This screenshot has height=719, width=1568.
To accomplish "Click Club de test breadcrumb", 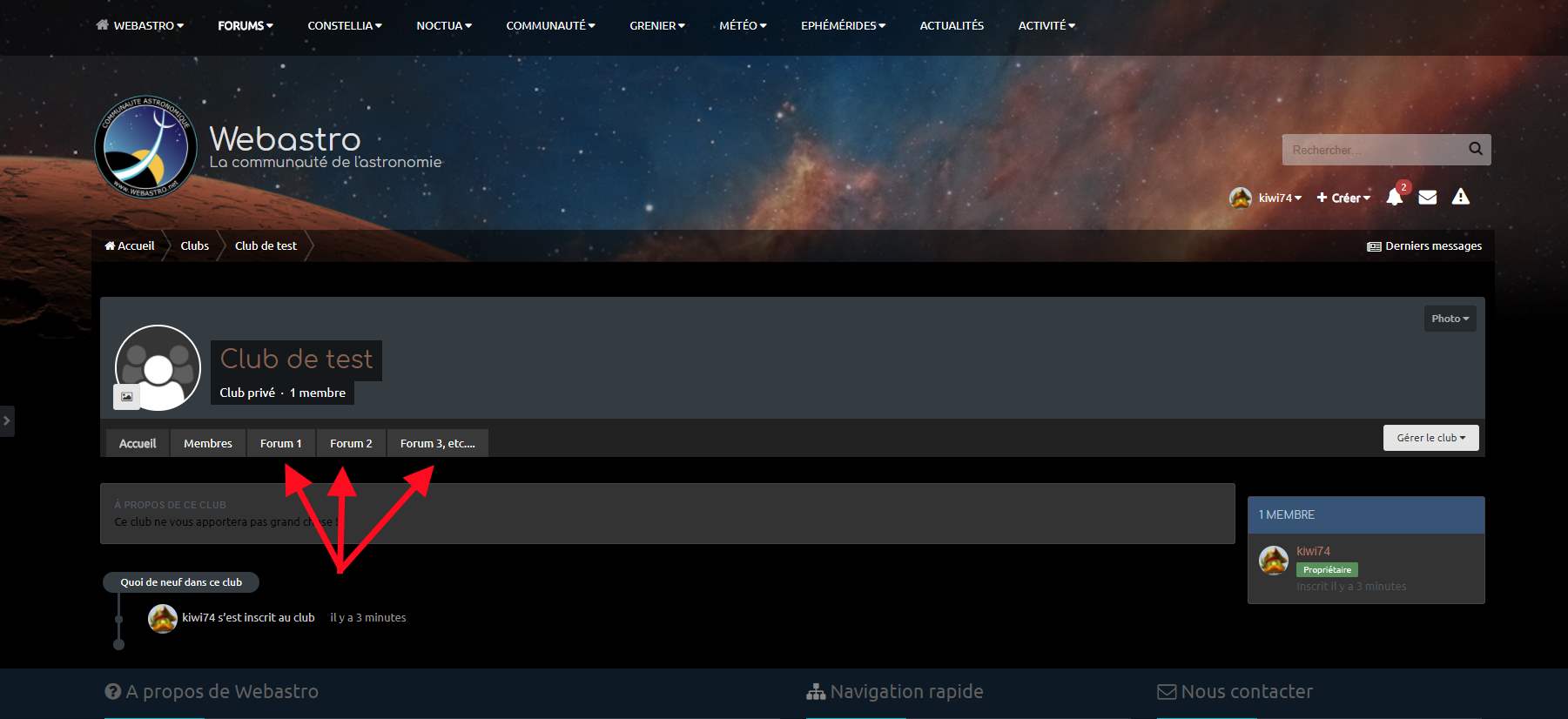I will click(266, 245).
